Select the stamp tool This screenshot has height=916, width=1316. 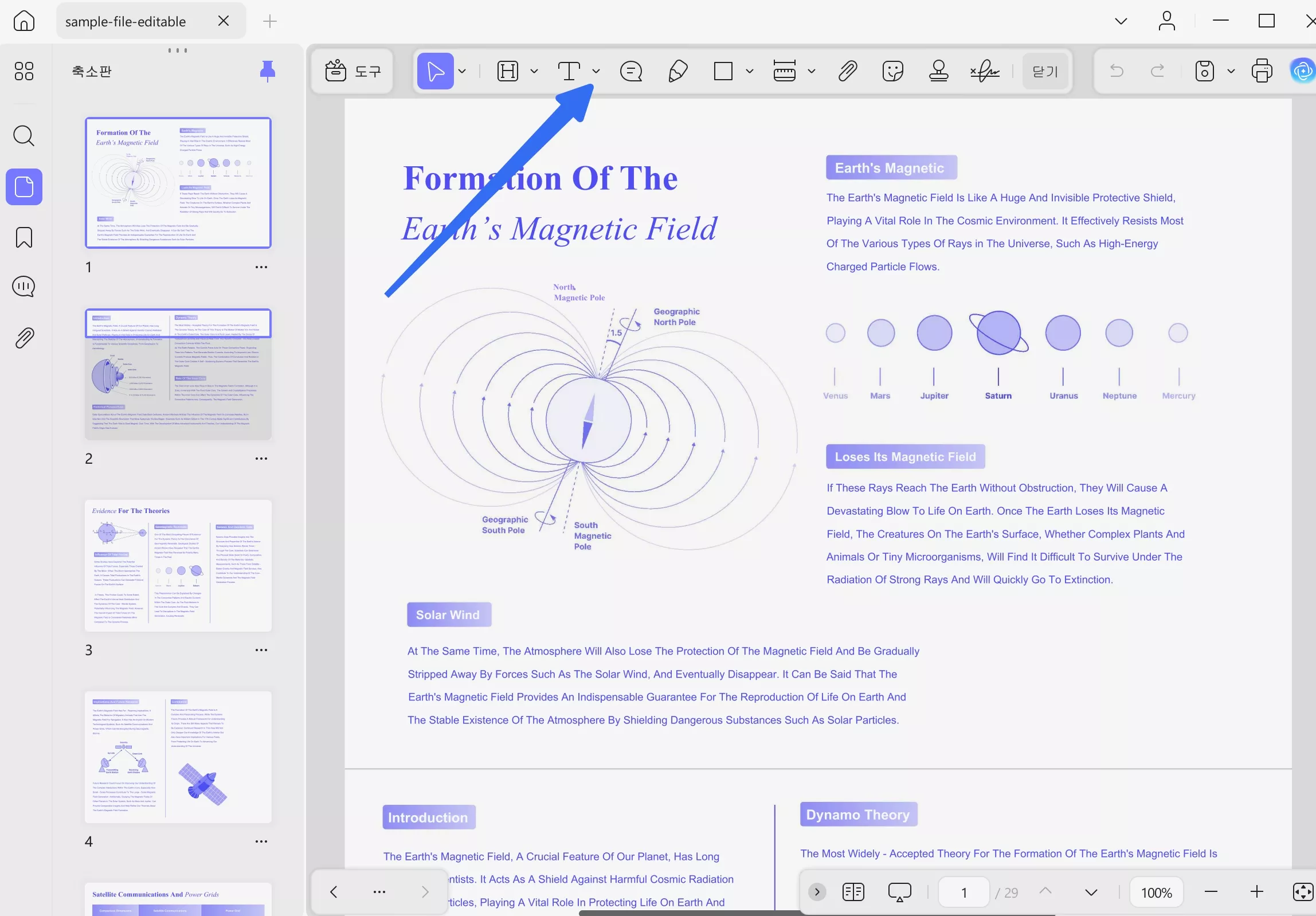939,71
